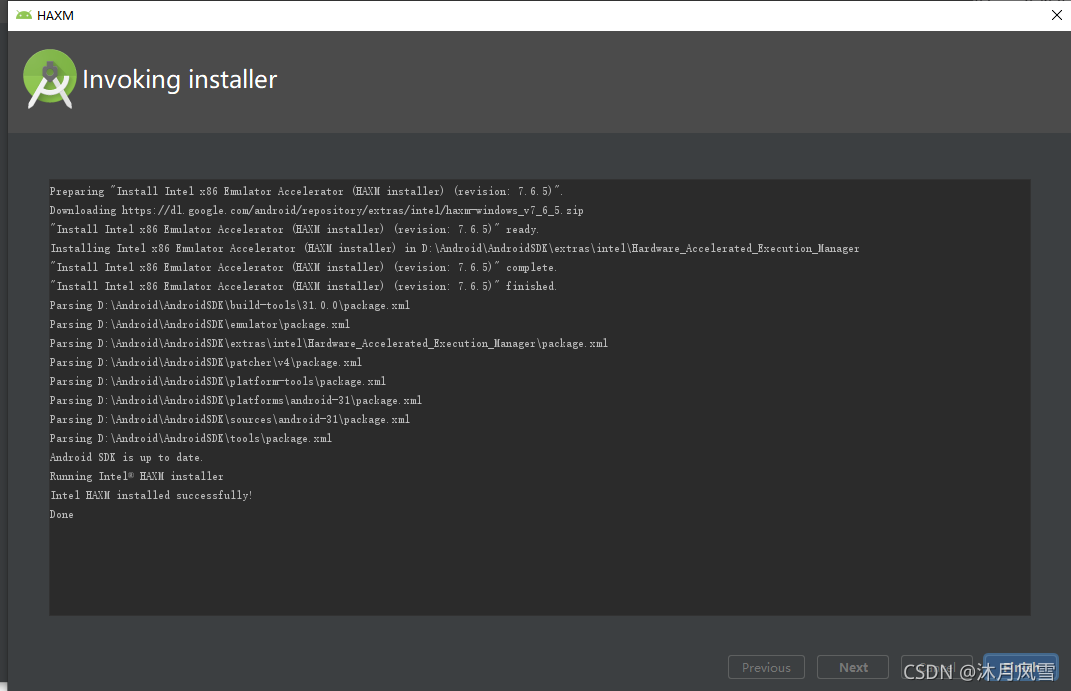Click the 'Preparing "Install Intel x86 Emulator Accelerator' log line
The width and height of the screenshot is (1071, 691).
(x=306, y=191)
